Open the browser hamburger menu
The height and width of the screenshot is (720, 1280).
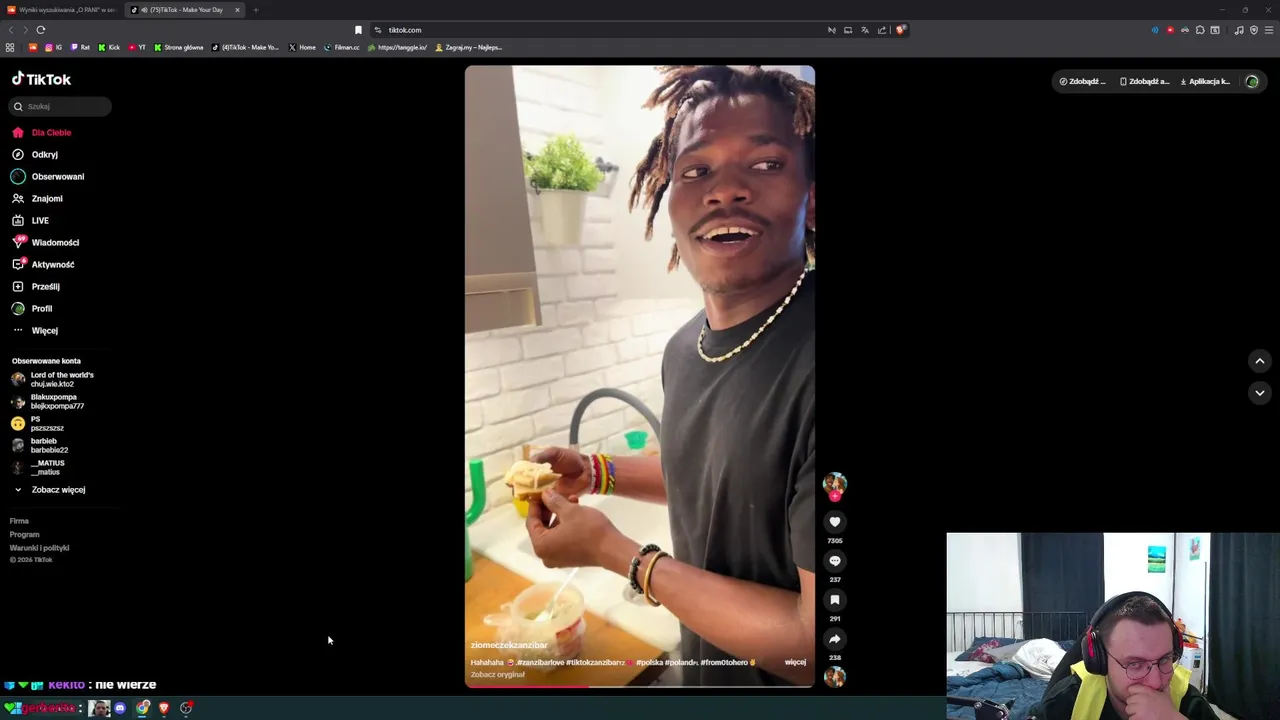click(1269, 30)
